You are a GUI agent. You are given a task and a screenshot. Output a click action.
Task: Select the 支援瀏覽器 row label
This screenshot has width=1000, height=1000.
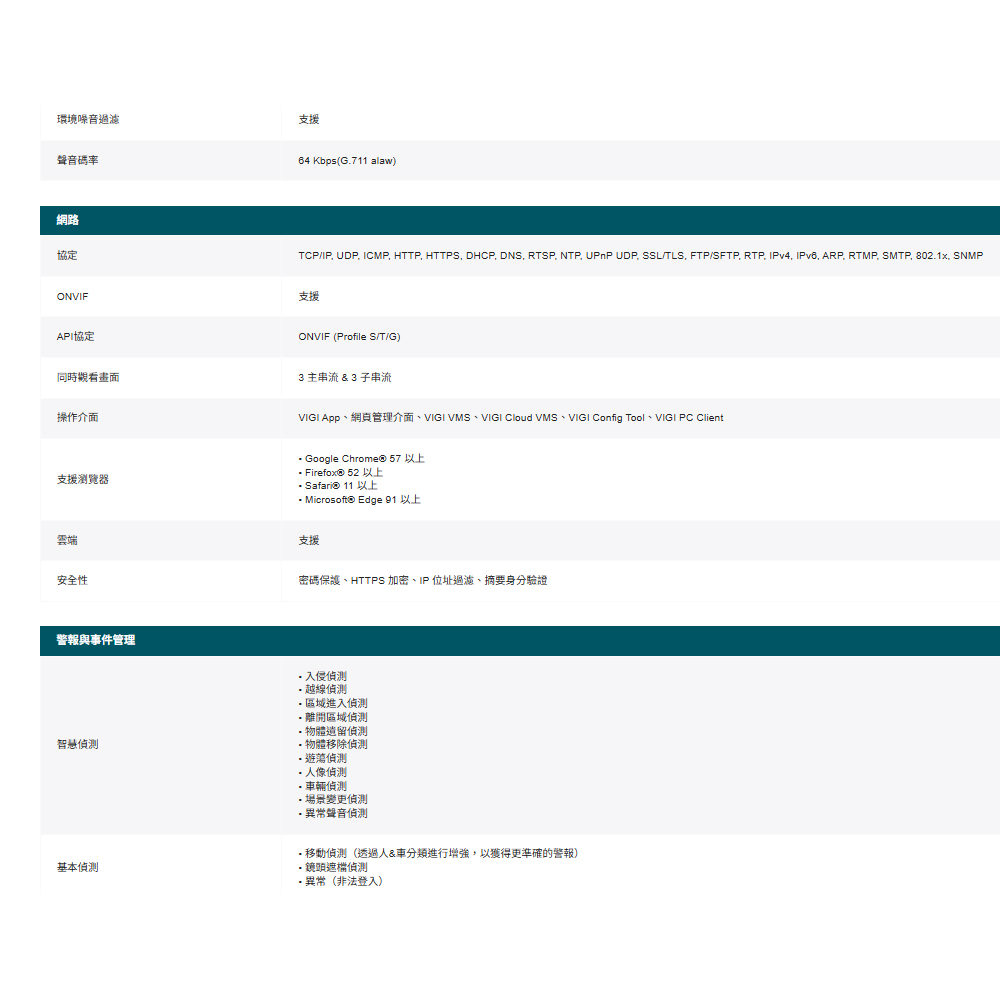[x=83, y=480]
